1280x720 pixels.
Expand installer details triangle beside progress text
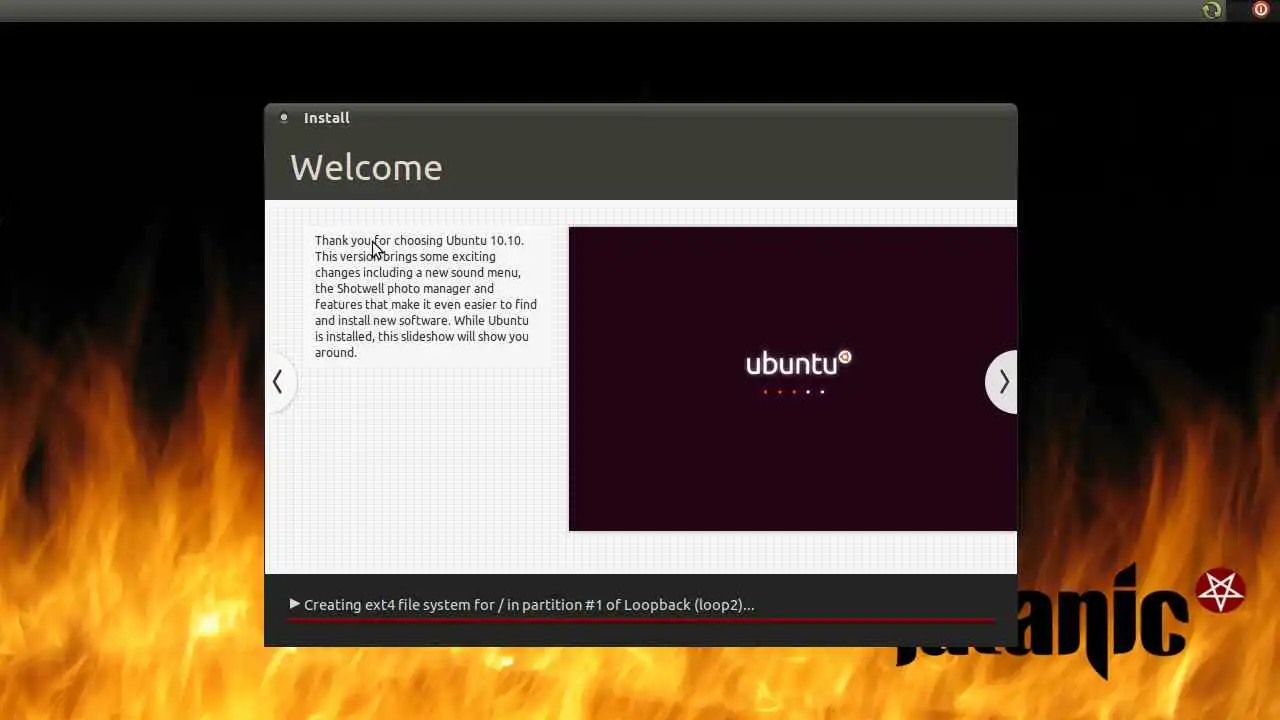click(295, 604)
